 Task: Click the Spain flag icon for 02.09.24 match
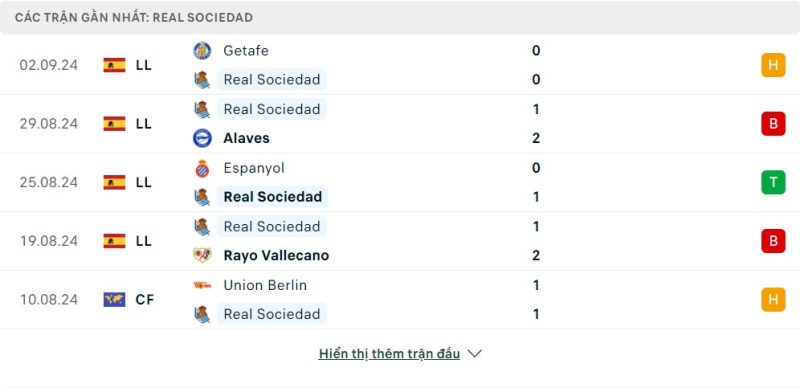pyautogui.click(x=114, y=65)
